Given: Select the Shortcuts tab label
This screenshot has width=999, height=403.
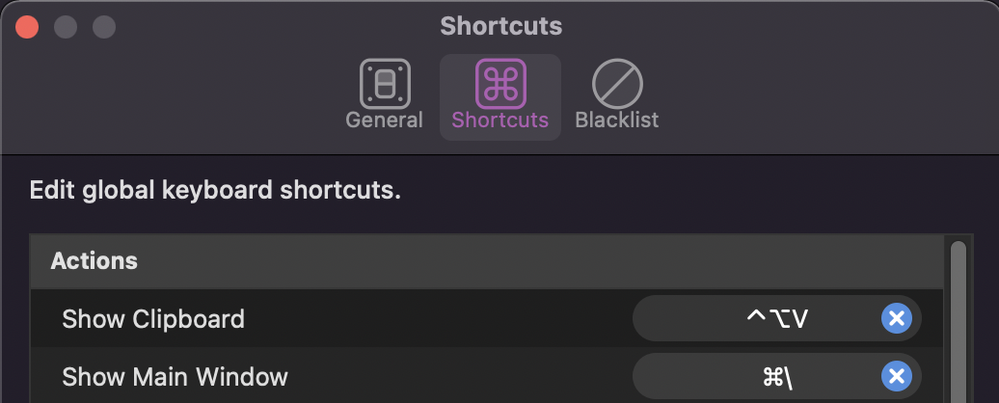Looking at the screenshot, I should 500,120.
